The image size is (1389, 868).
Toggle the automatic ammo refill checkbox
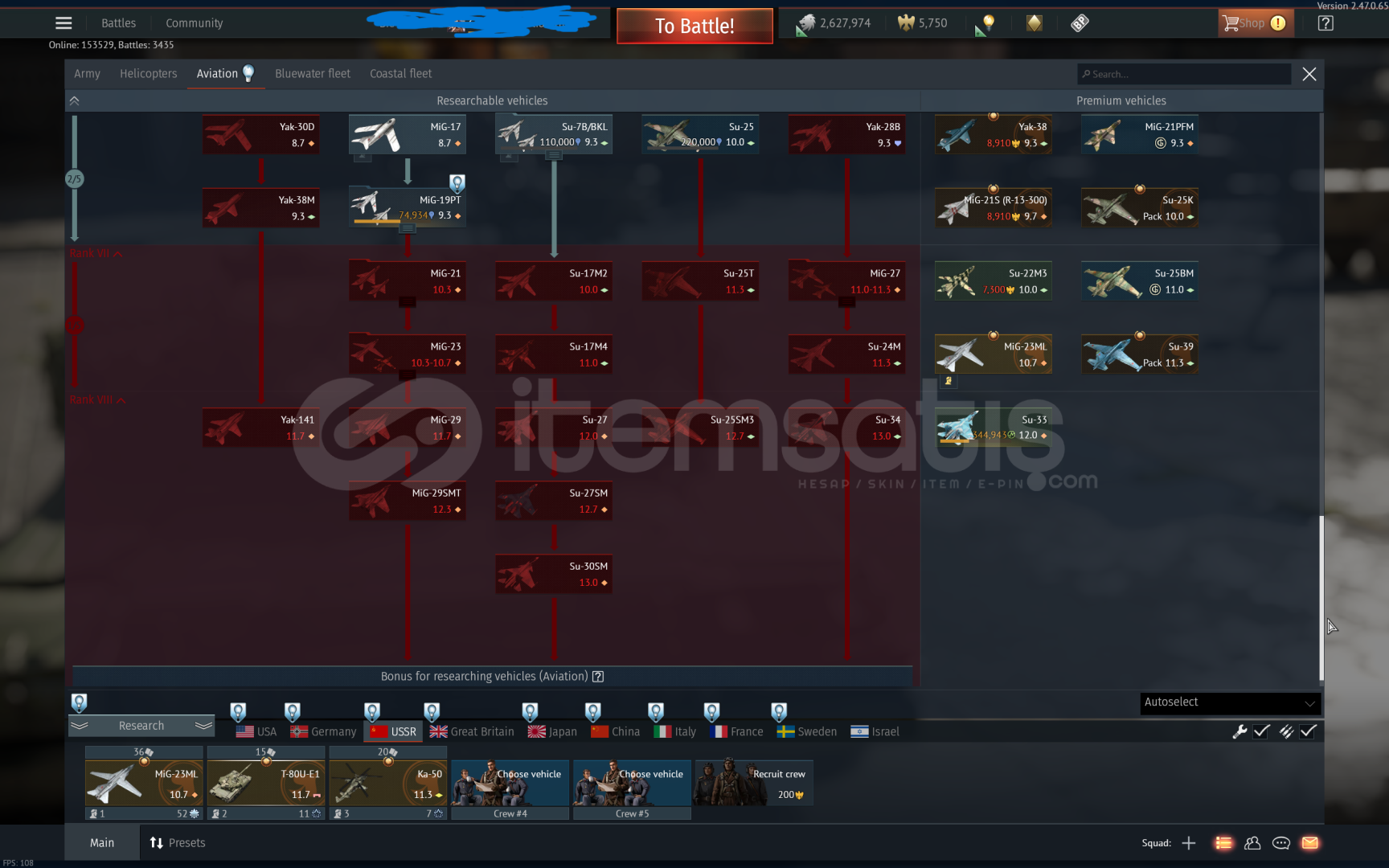point(1309,731)
